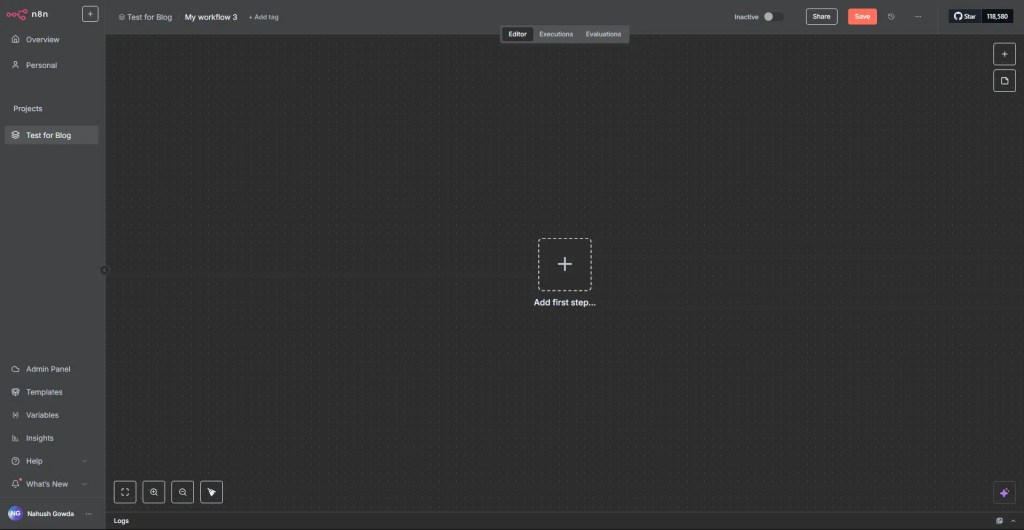Image resolution: width=1024 pixels, height=530 pixels.
Task: Open workflow history icon
Action: [891, 17]
